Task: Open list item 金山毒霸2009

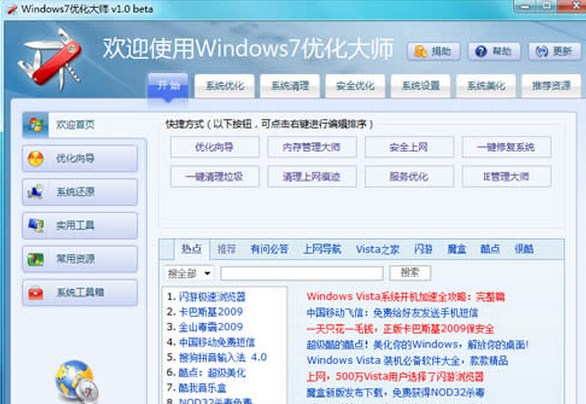Action: 211,327
